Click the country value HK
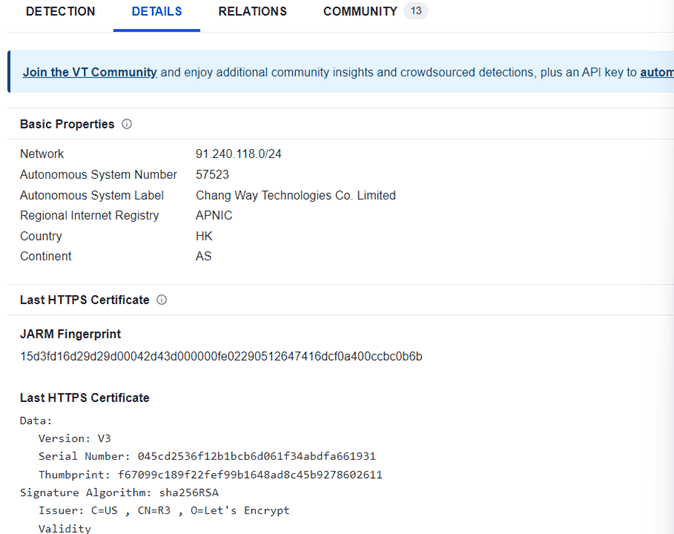The height and width of the screenshot is (534, 674). (204, 237)
